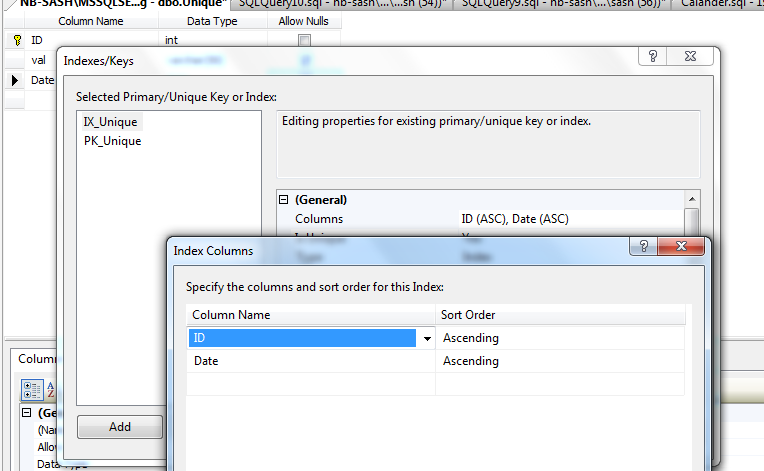Close the Index Columns dialog
The height and width of the screenshot is (471, 764).
(681, 246)
